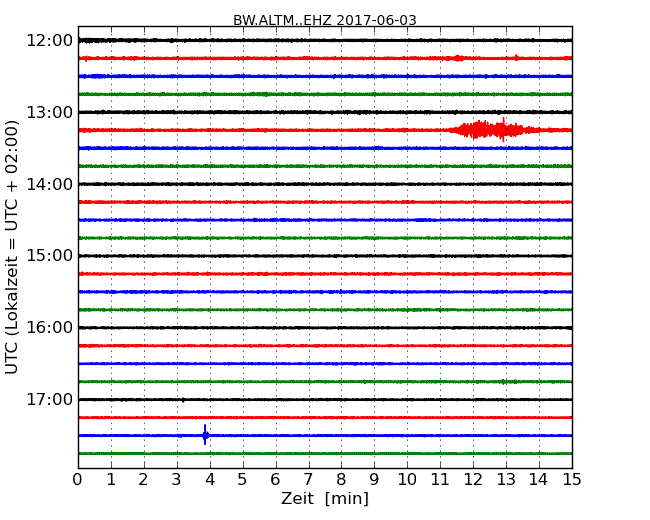Click the plot title BW.ALTM..EHZ 2017-06-03
This screenshot has width=650, height=520.
tap(325, 20)
